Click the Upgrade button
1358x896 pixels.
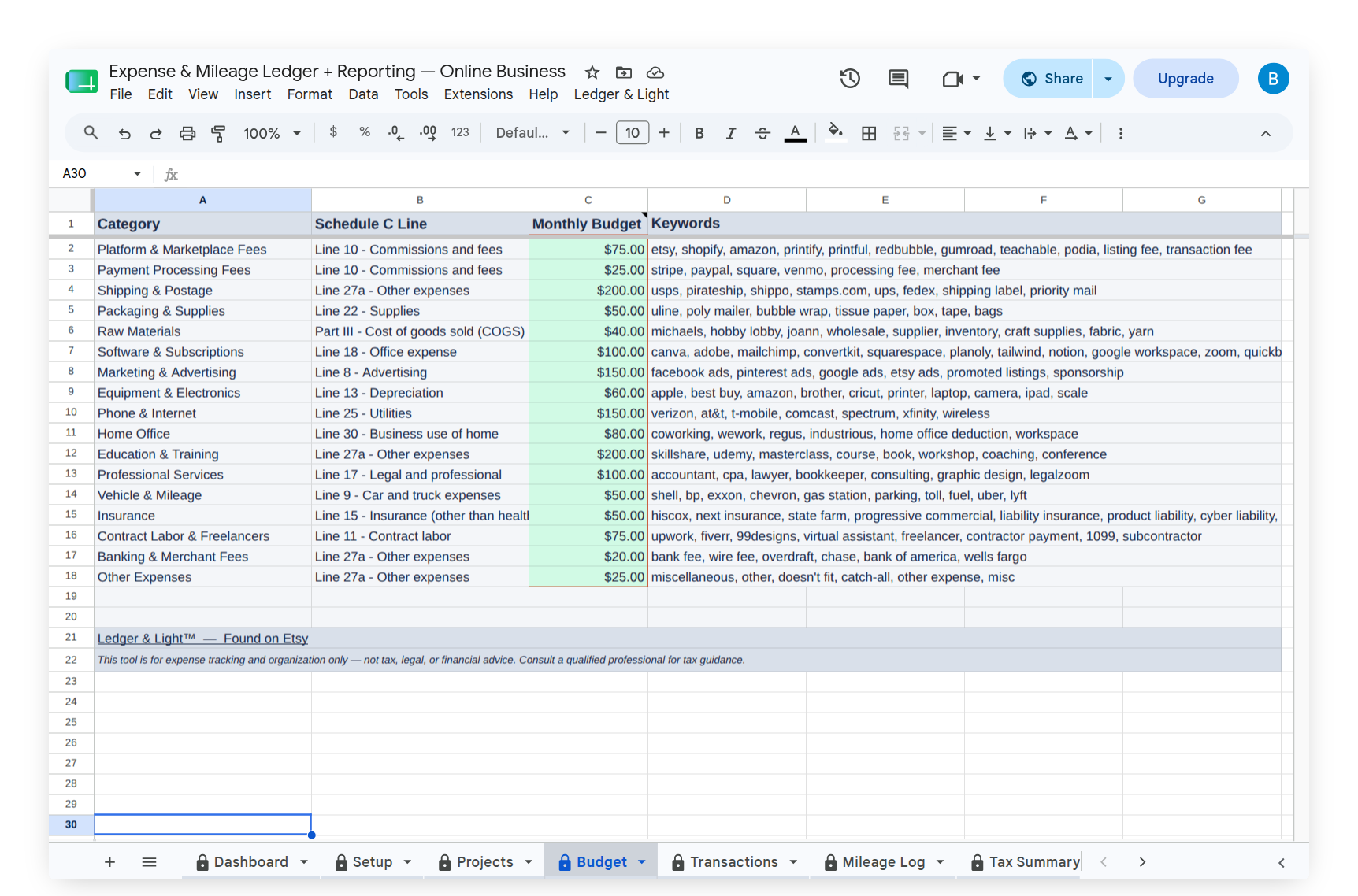coord(1185,79)
